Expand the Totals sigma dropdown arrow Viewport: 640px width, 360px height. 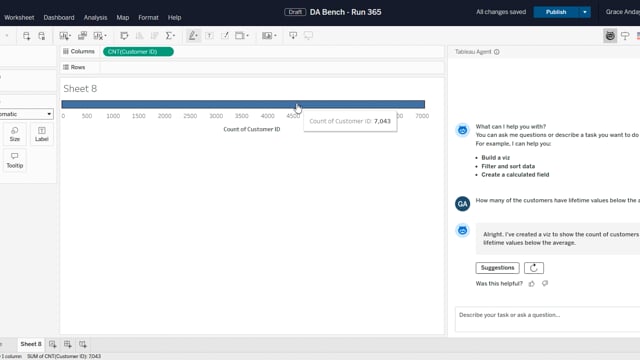174,36
